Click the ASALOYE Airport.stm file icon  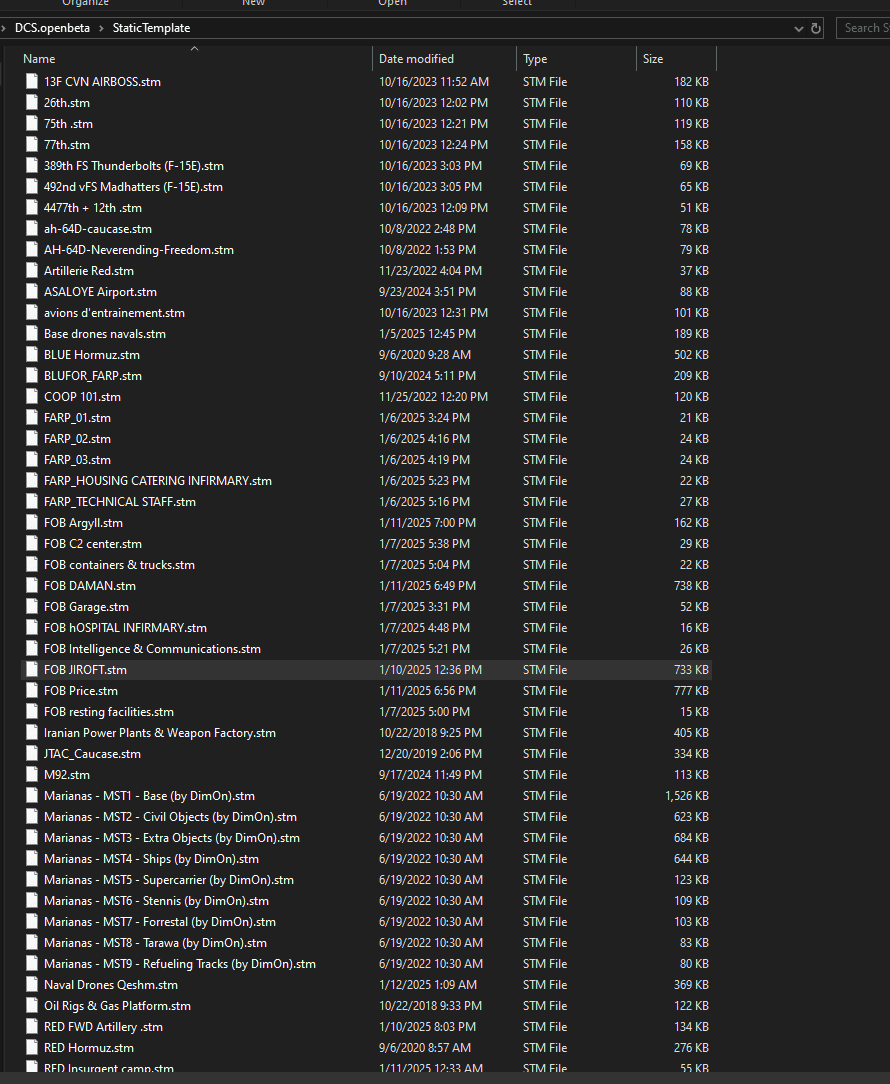tap(31, 291)
